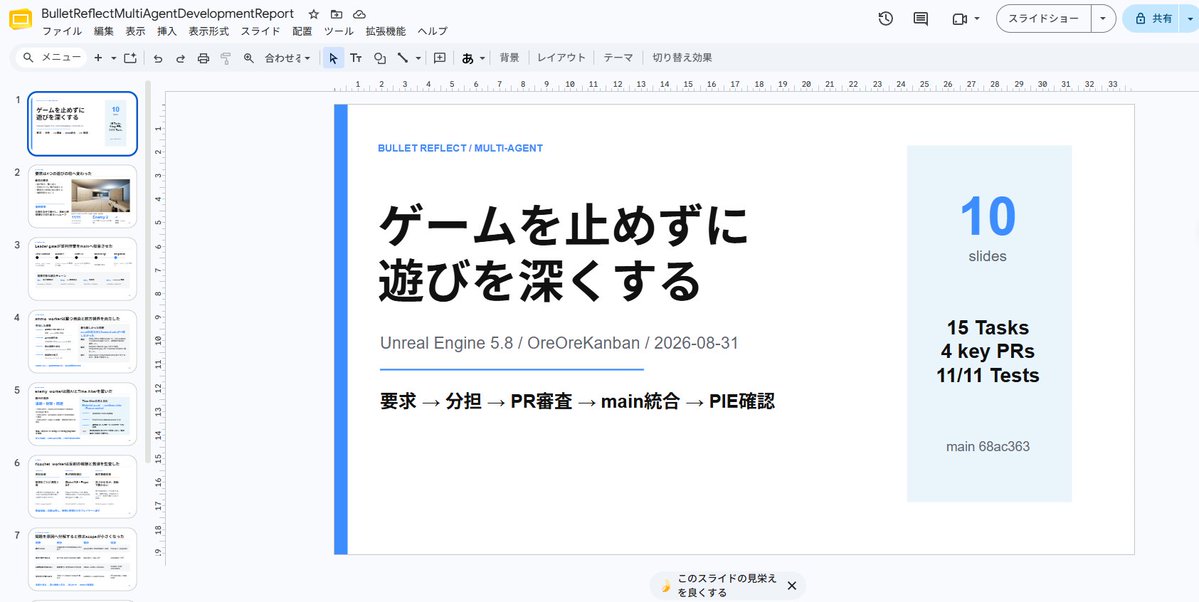
Task: Expand the line tool options arrow
Action: (x=418, y=57)
